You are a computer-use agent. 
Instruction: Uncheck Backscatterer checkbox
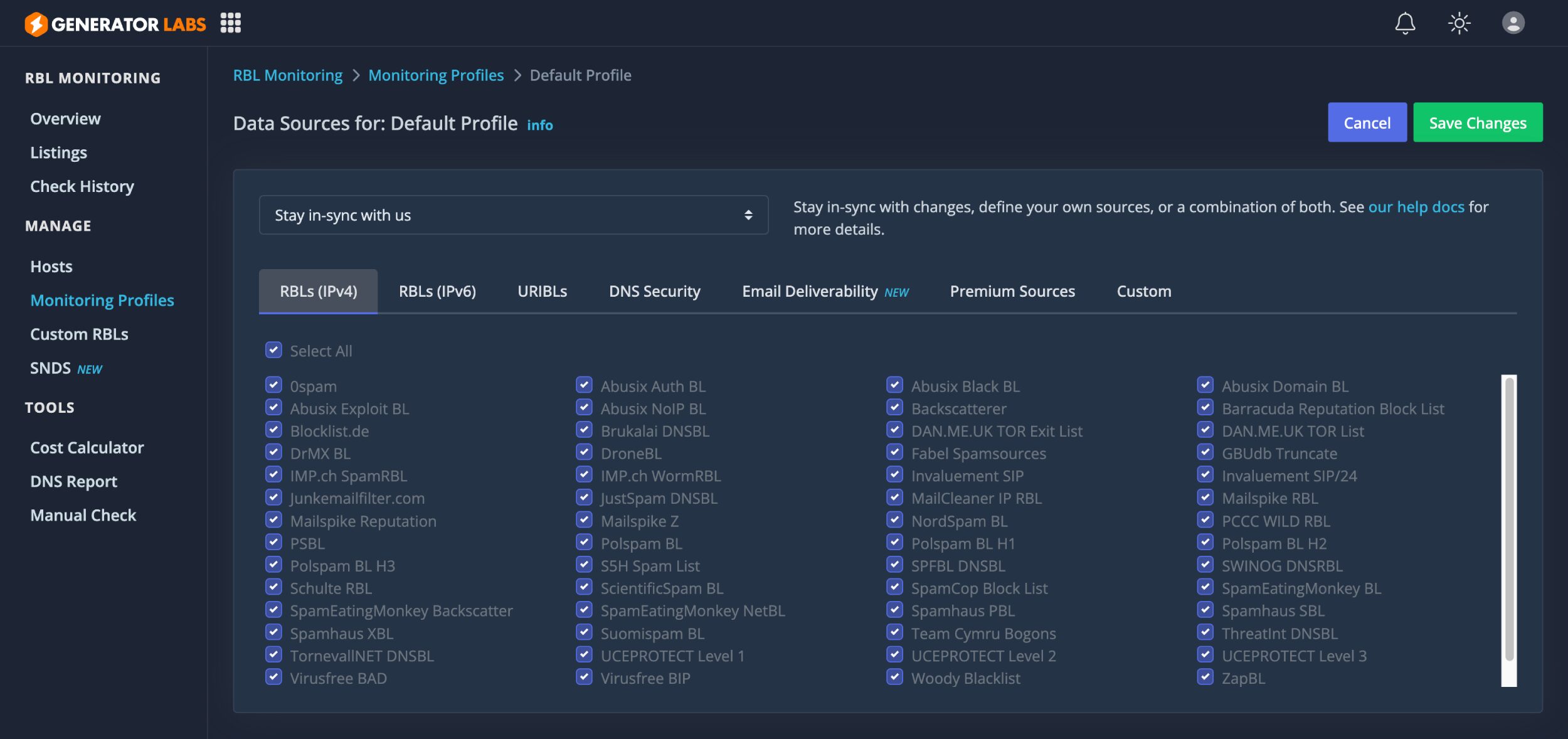894,408
